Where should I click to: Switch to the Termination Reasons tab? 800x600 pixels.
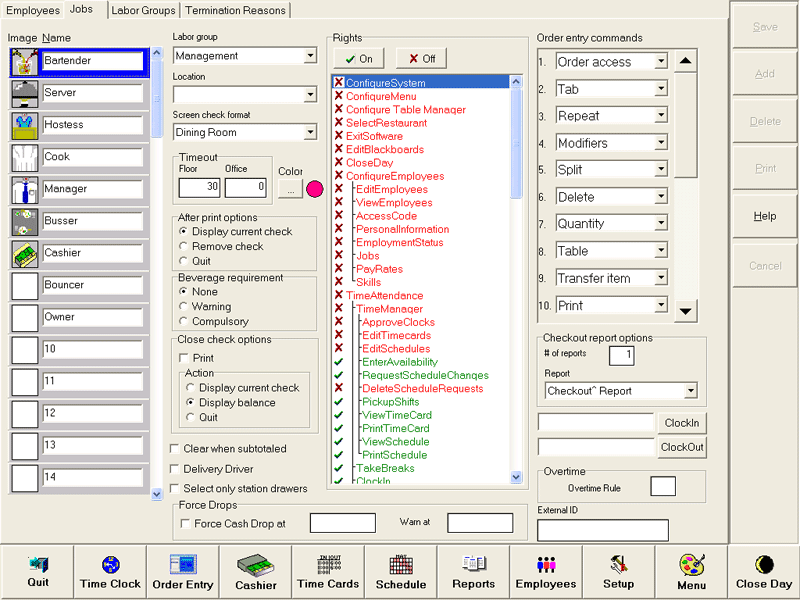[235, 10]
